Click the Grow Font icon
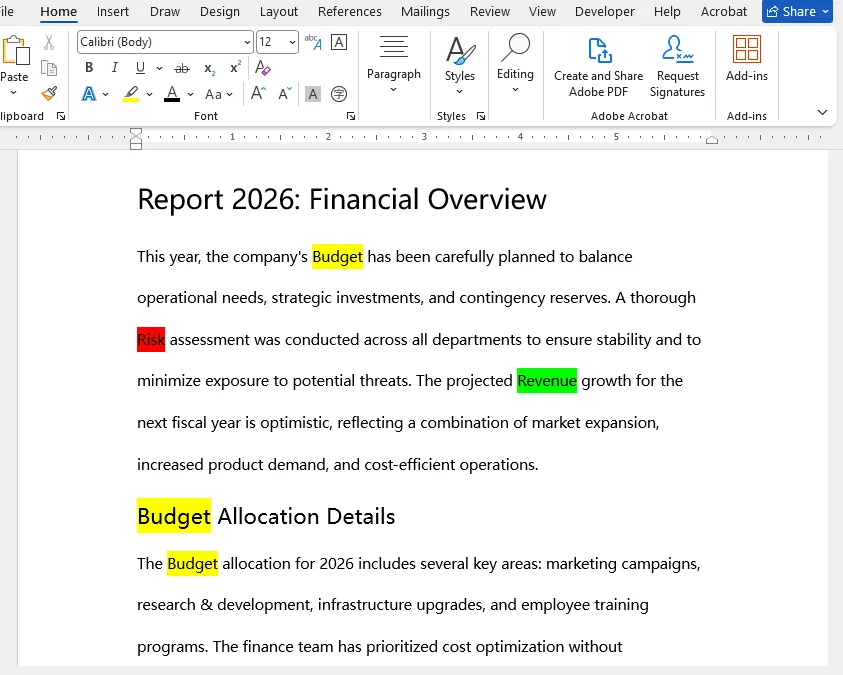The height and width of the screenshot is (675, 843). pos(255,93)
